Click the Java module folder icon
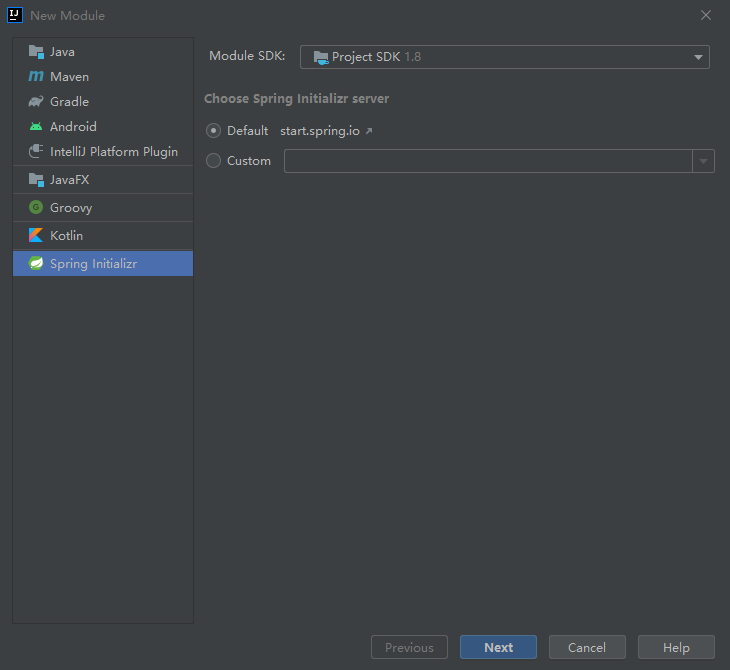This screenshot has width=730, height=670. [x=36, y=51]
